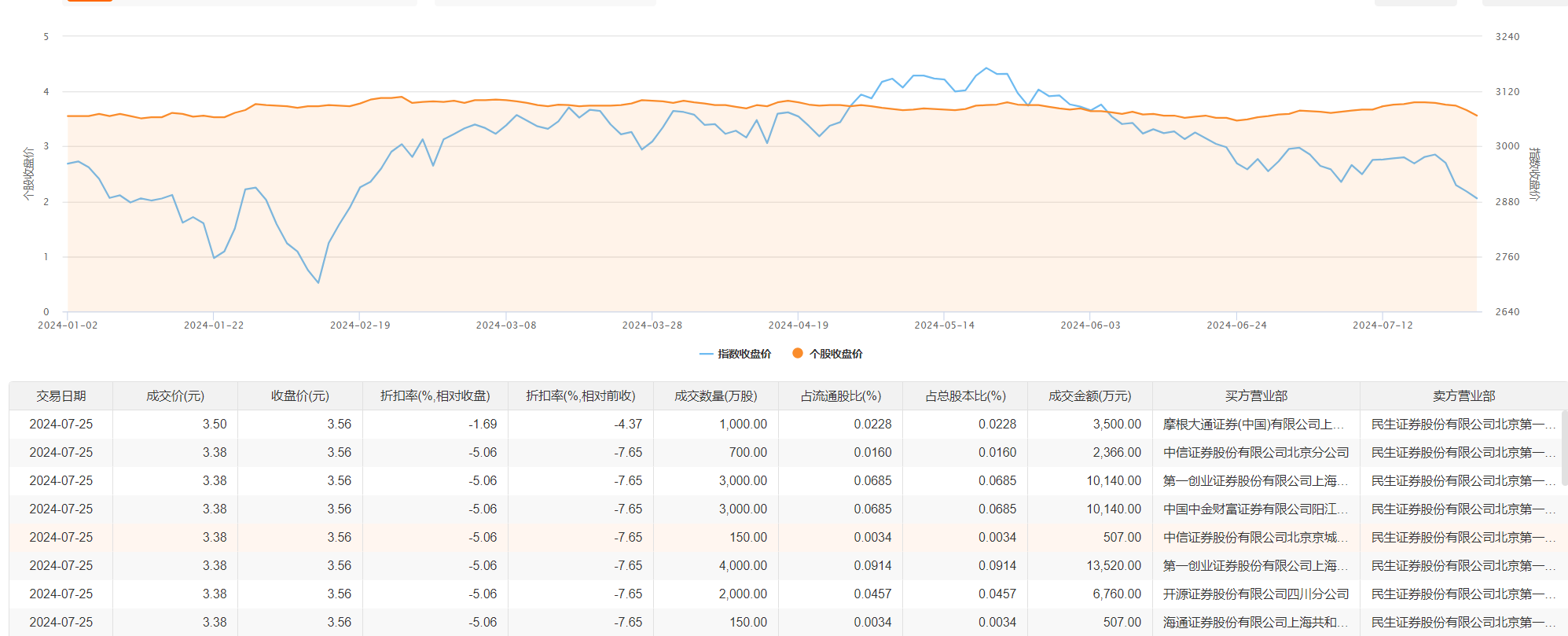Image resolution: width=1568 pixels, height=636 pixels.
Task: Click 折扣率(%,相对前收) column header
Action: (x=580, y=396)
